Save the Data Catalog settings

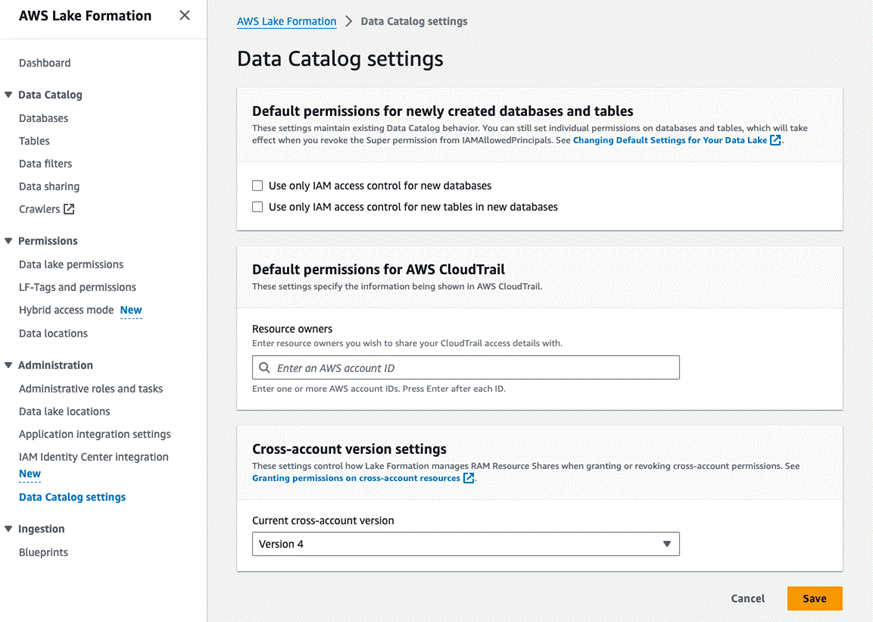click(x=814, y=598)
